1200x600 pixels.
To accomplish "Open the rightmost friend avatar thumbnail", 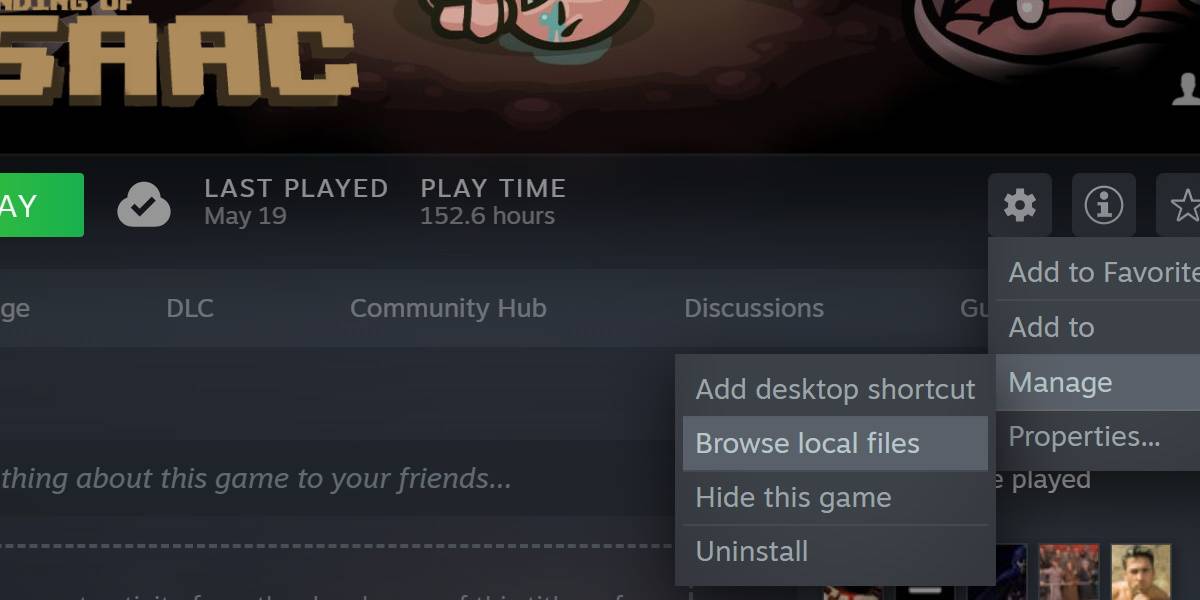I will (1141, 572).
